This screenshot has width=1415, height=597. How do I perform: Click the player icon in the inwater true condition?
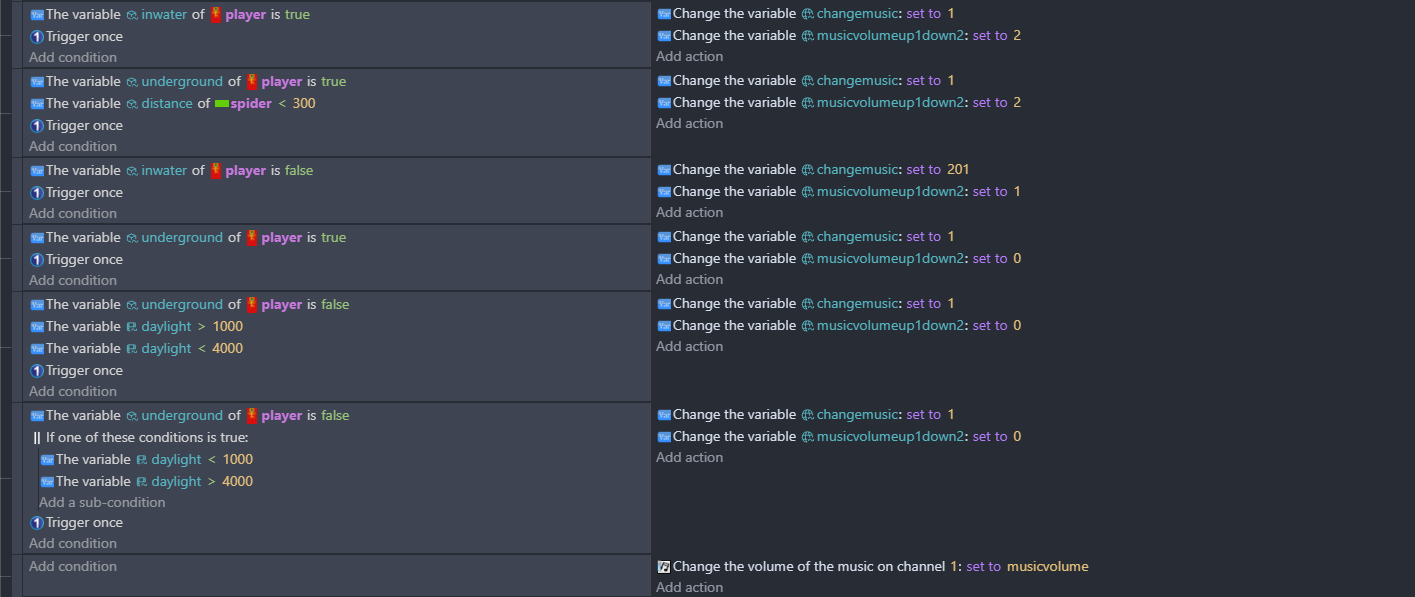(215, 15)
